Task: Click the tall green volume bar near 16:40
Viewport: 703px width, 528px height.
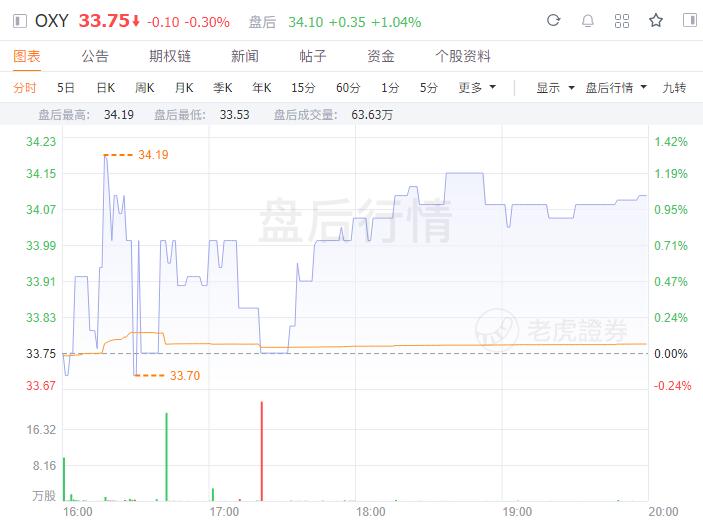Action: click(x=167, y=457)
